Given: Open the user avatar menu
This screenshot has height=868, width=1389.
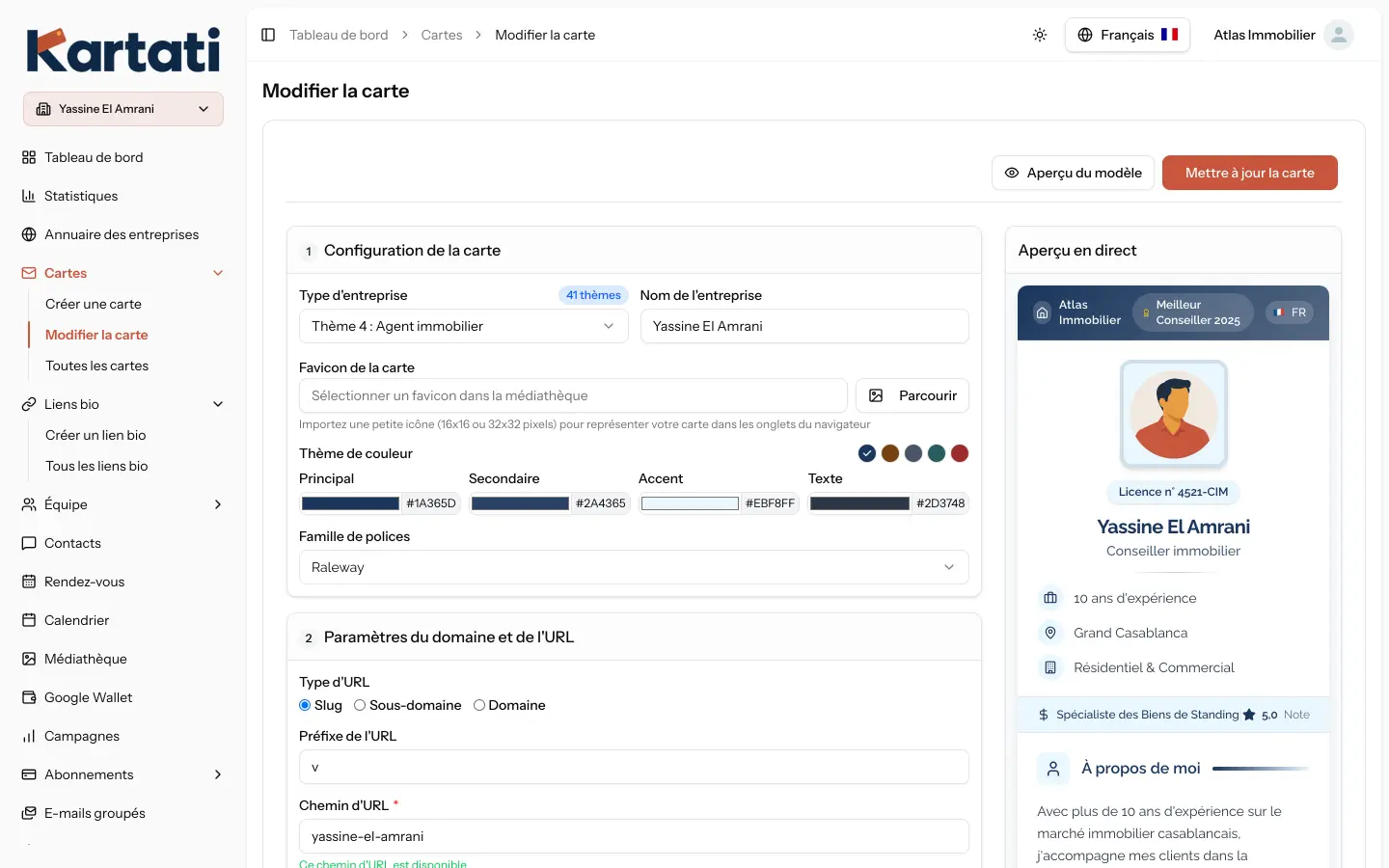Looking at the screenshot, I should (1338, 35).
